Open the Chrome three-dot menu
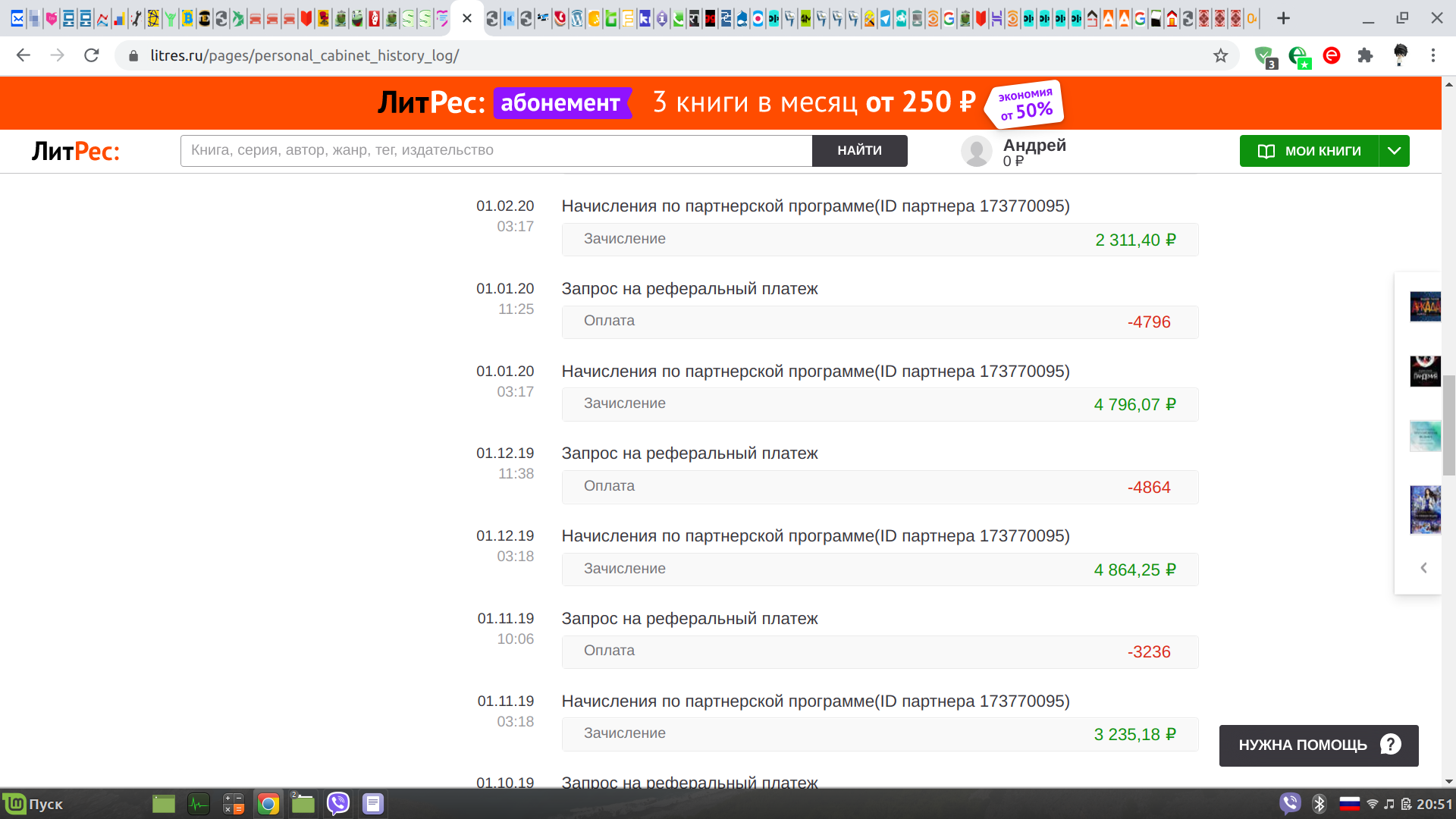 click(x=1432, y=55)
